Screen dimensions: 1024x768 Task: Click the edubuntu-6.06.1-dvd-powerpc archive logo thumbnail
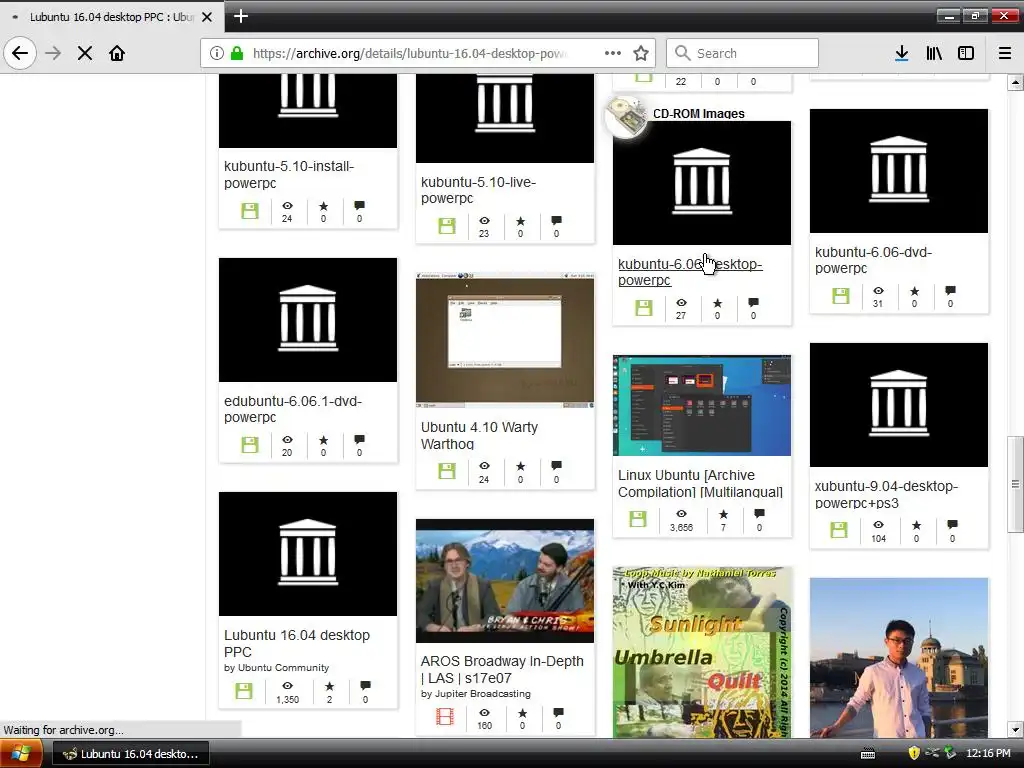coord(308,320)
